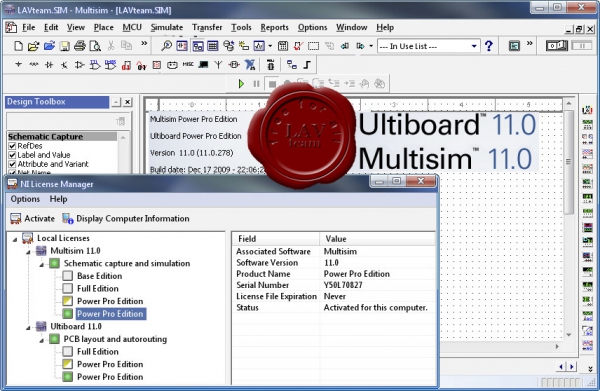The height and width of the screenshot is (391, 600).
Task: Pause the running simulation
Action: pyautogui.click(x=256, y=83)
